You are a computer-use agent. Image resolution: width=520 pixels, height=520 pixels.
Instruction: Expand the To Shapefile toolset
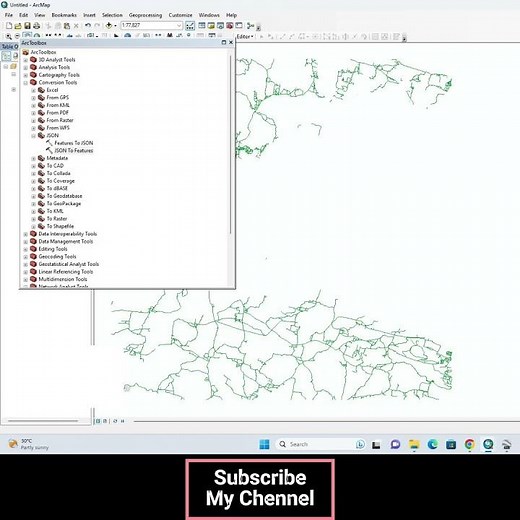33,226
